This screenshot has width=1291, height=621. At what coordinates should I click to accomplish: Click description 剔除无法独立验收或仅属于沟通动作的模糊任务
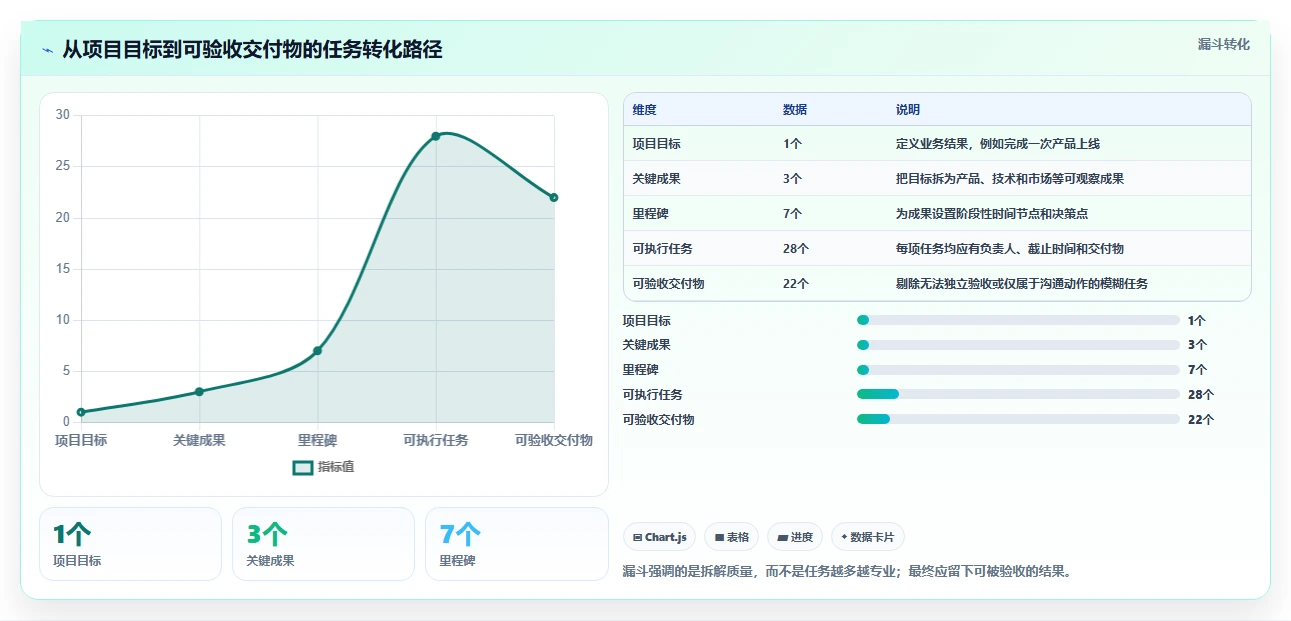click(1022, 284)
